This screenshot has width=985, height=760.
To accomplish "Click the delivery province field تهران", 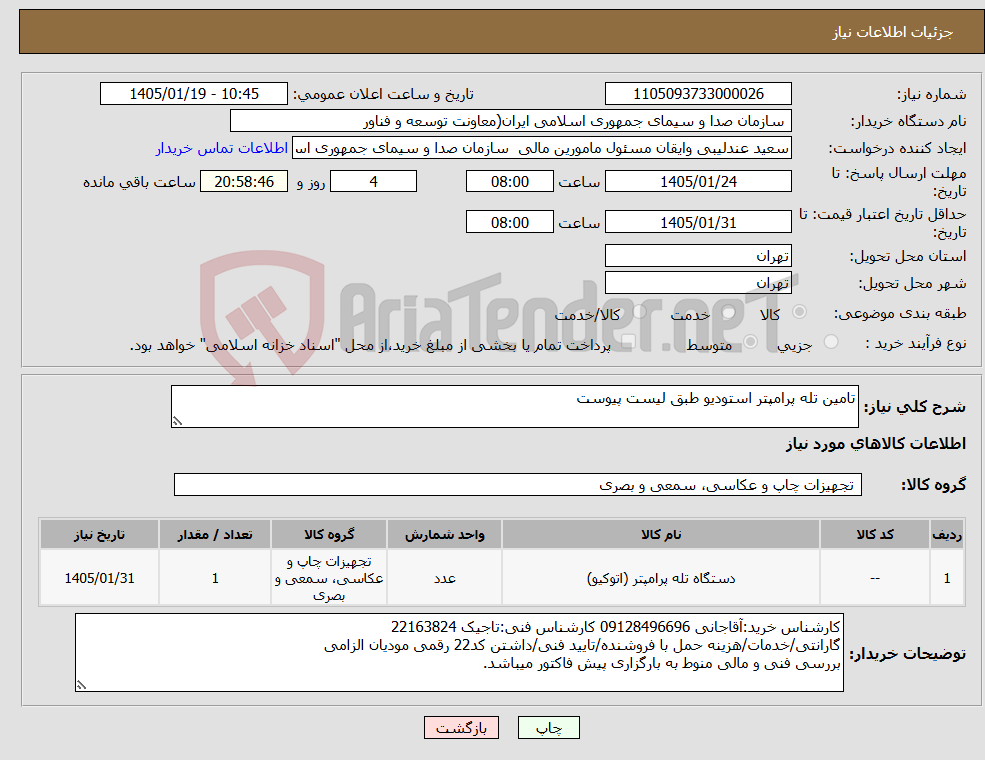I will point(698,256).
